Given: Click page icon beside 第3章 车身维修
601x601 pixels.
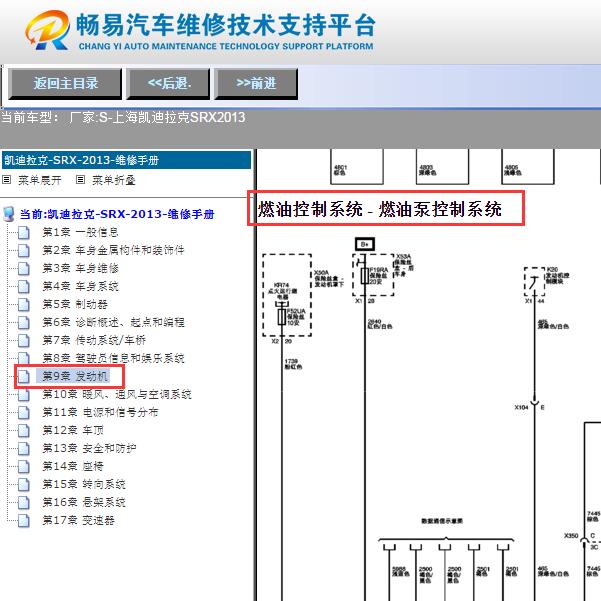Looking at the screenshot, I should [24, 269].
